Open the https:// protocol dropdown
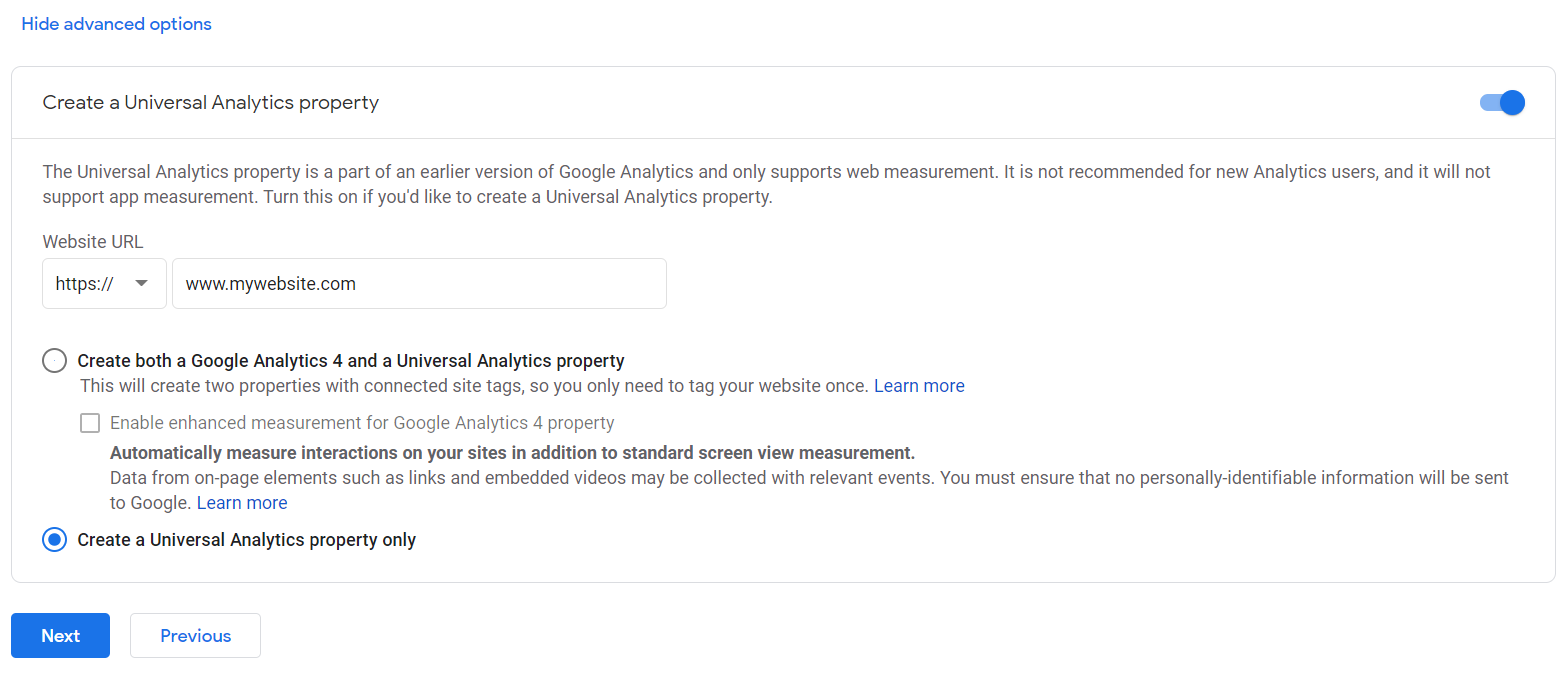Screen dimensions: 1564x683 coord(104,284)
